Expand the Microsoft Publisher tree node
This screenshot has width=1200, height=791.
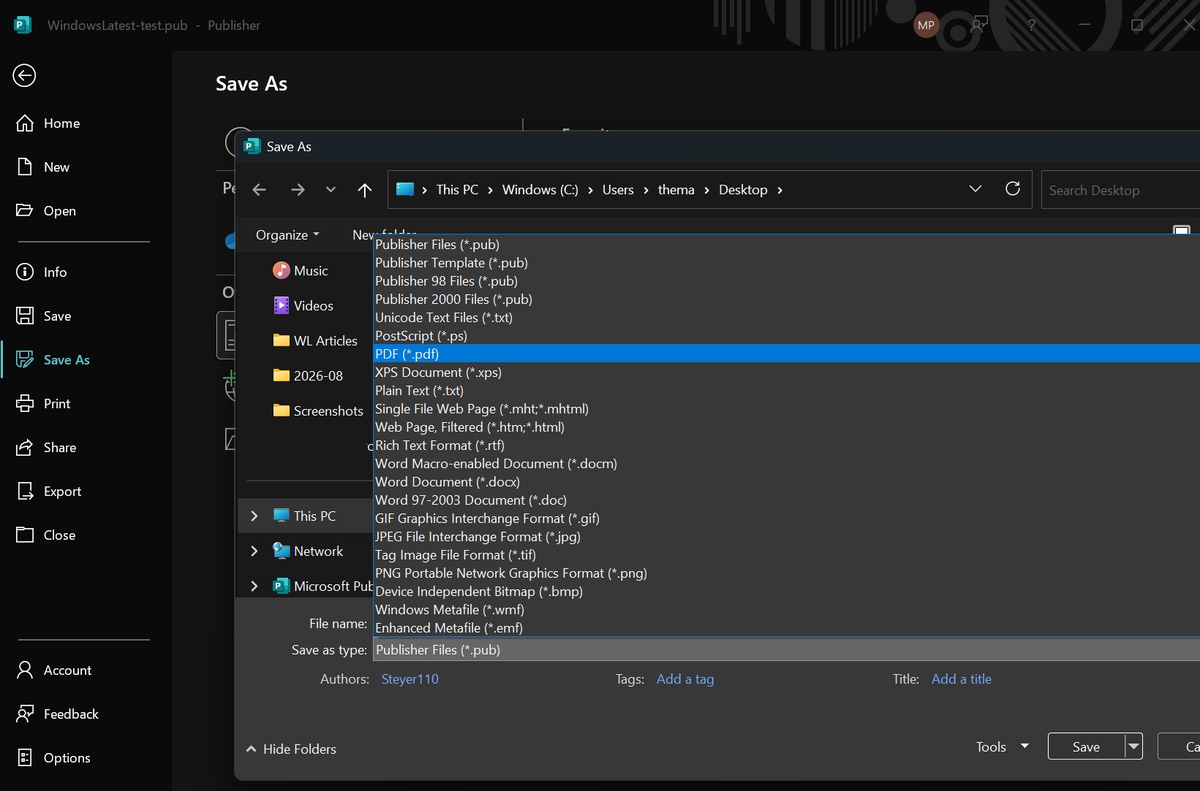click(254, 586)
